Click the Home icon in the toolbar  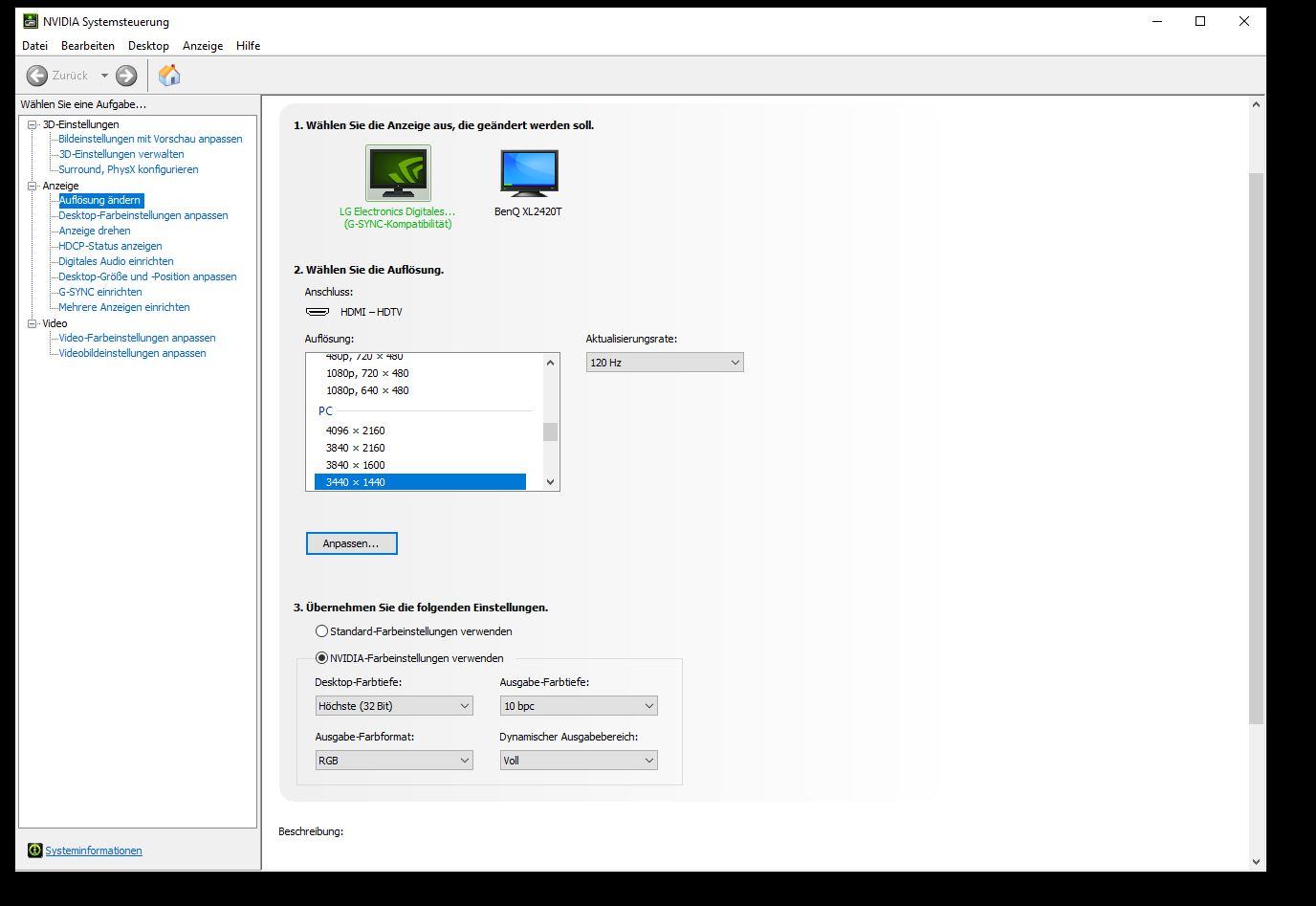pyautogui.click(x=169, y=75)
